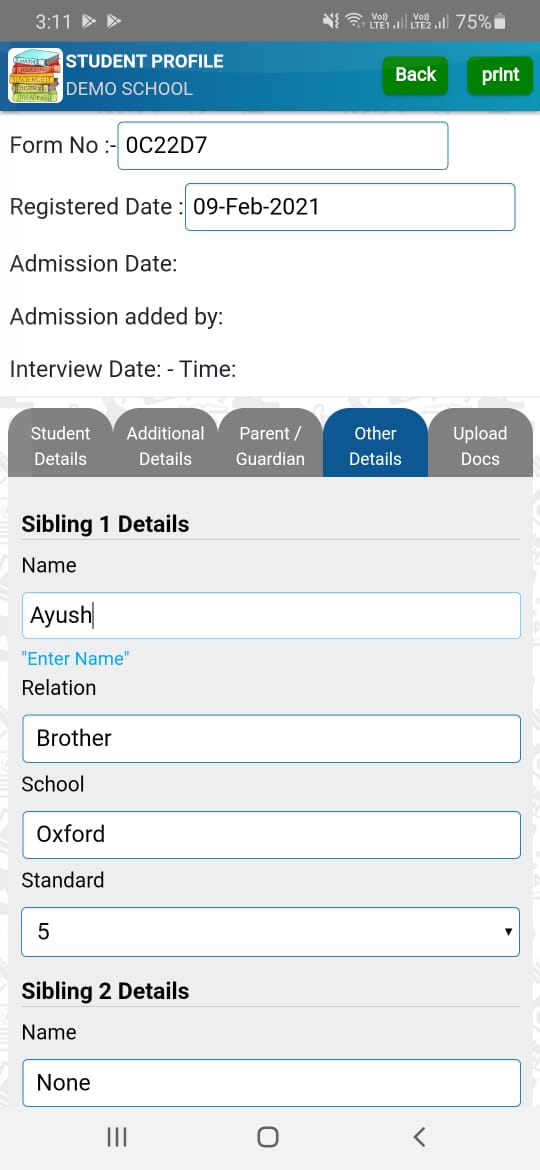Click the Registered Date field
The width and height of the screenshot is (540, 1170).
click(350, 207)
